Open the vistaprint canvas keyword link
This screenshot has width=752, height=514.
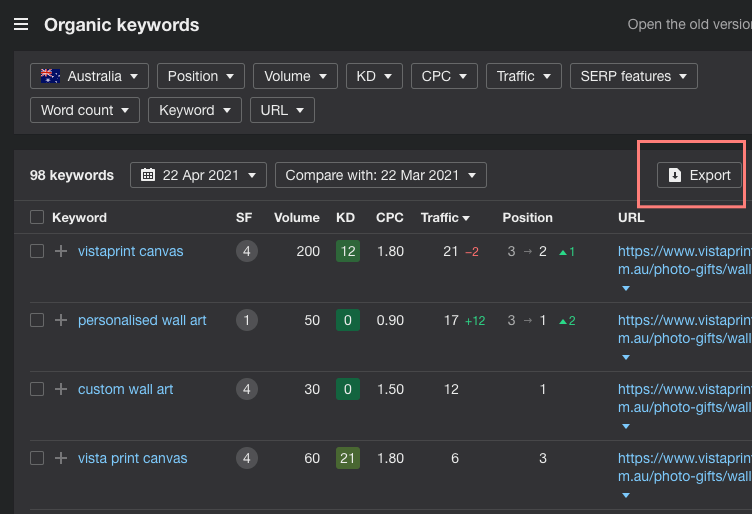click(130, 251)
